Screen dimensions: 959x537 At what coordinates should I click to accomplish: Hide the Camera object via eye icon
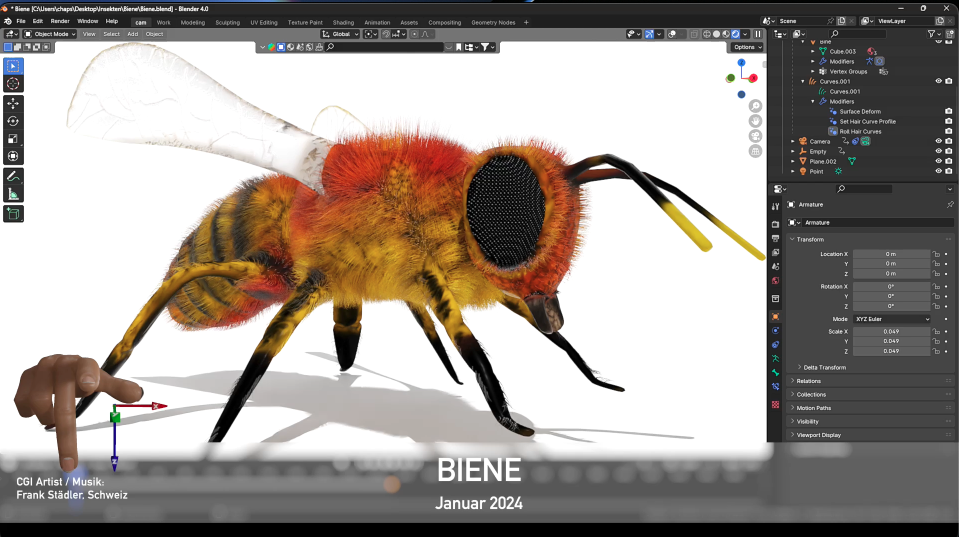pos(938,141)
